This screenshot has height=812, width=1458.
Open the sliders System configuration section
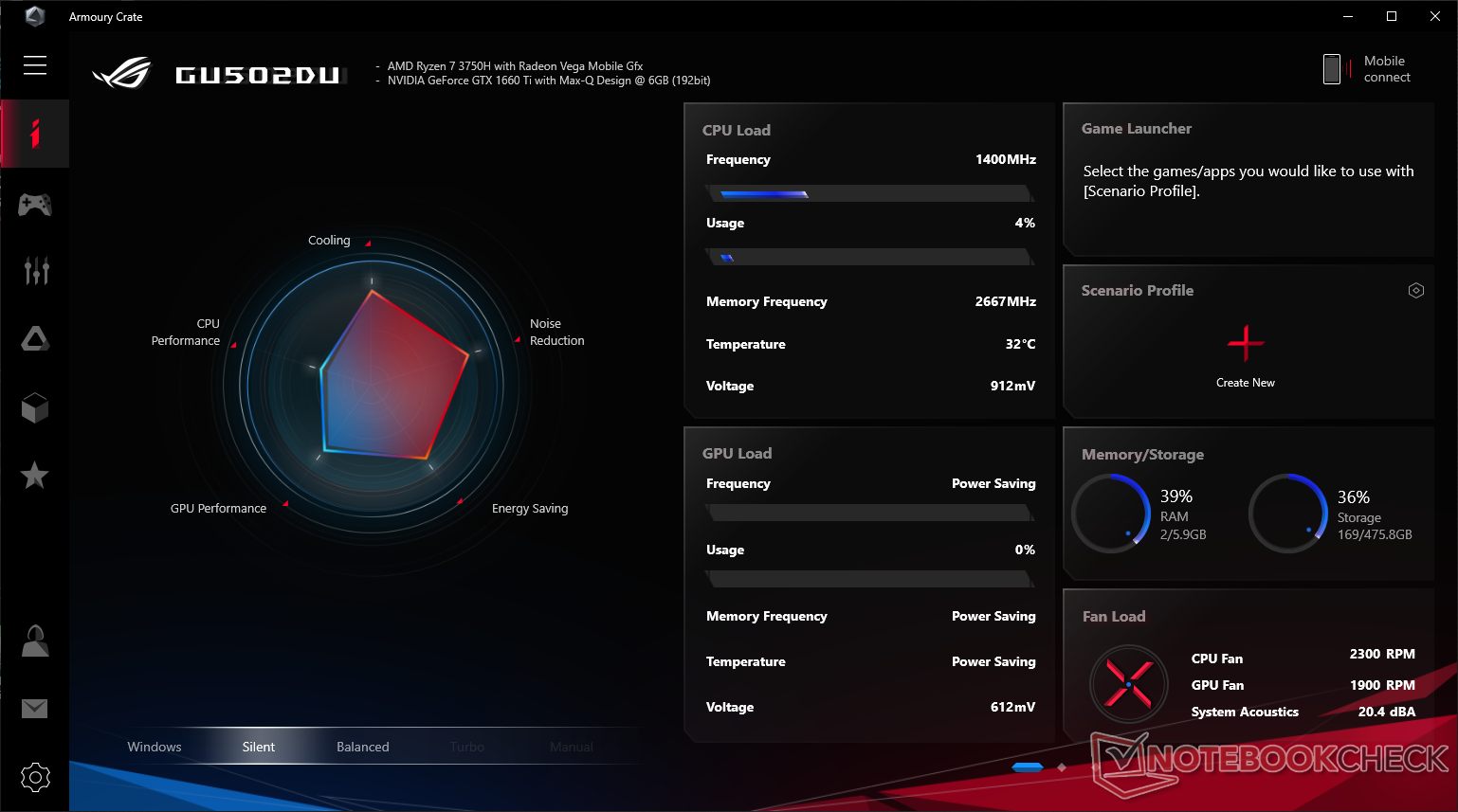point(36,271)
